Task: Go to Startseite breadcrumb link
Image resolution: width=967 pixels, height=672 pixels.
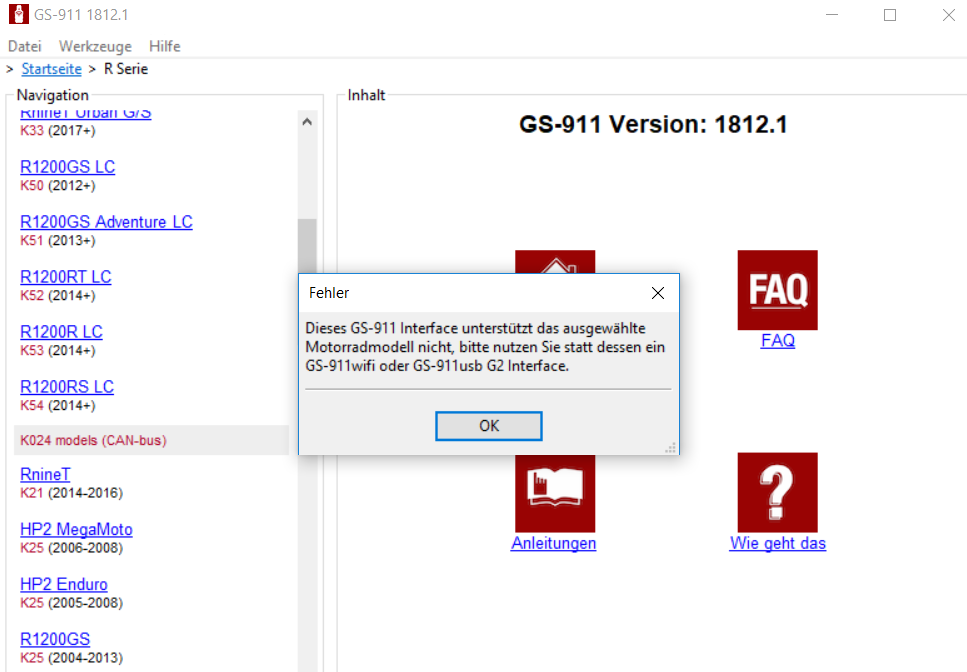Action: [51, 69]
